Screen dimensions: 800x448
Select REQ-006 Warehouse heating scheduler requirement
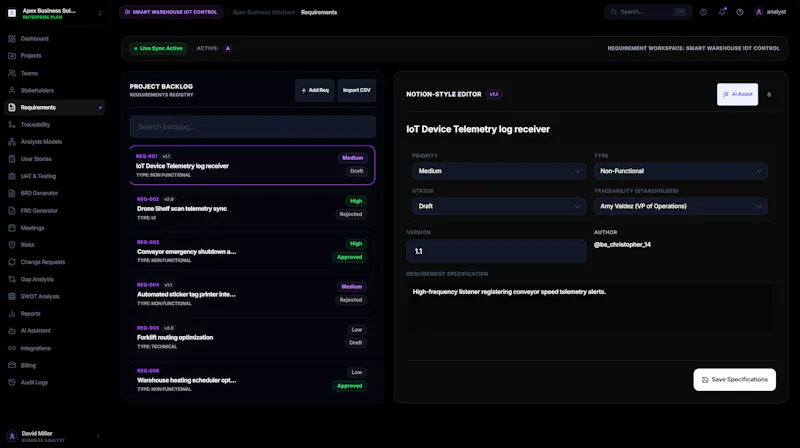coord(253,380)
